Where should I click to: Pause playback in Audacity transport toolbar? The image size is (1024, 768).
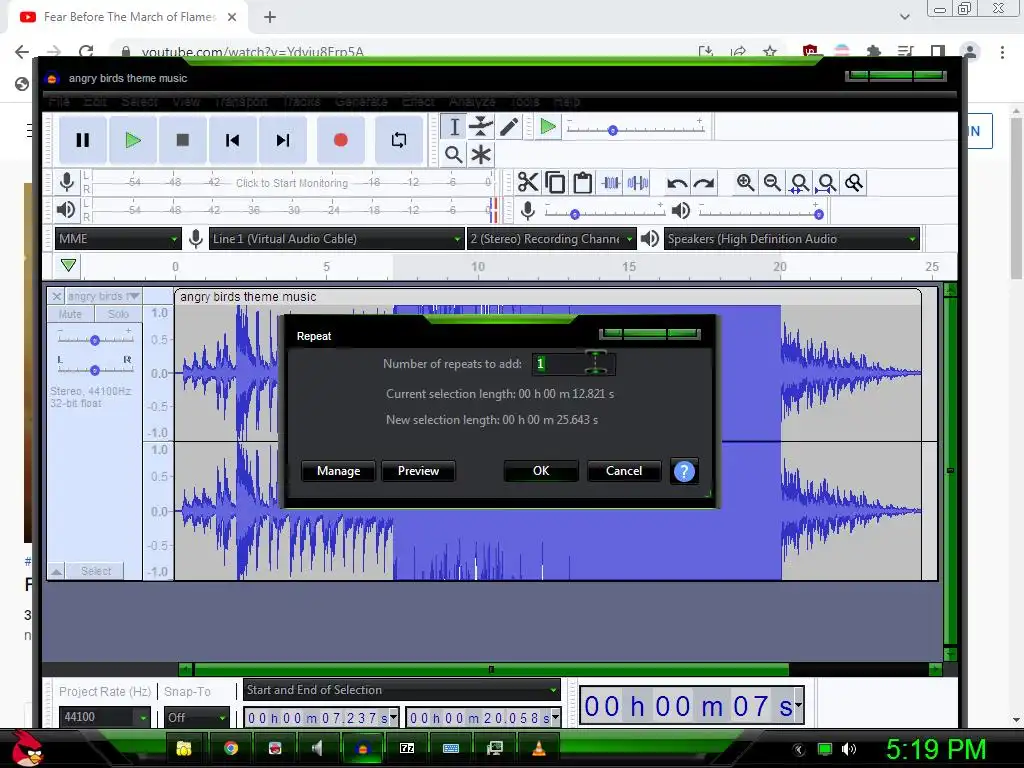(x=83, y=140)
